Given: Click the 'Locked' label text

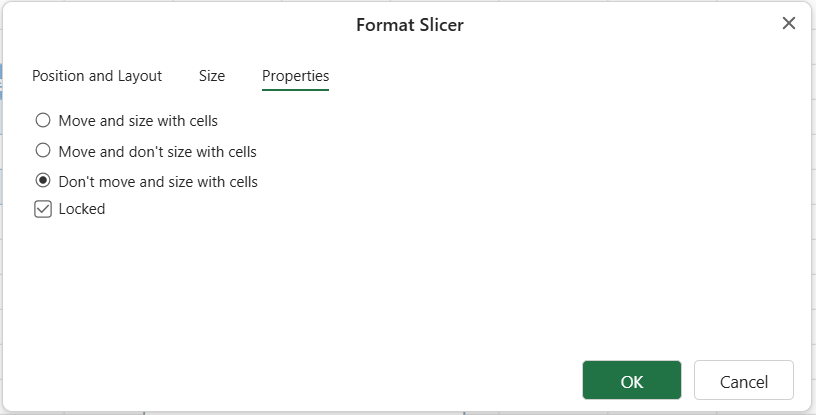Looking at the screenshot, I should point(82,209).
